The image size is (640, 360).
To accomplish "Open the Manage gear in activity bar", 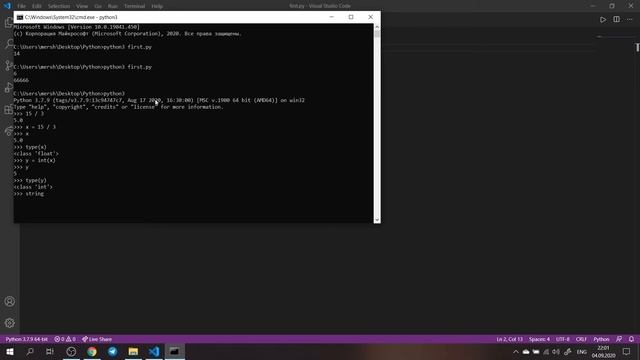I will point(10,323).
